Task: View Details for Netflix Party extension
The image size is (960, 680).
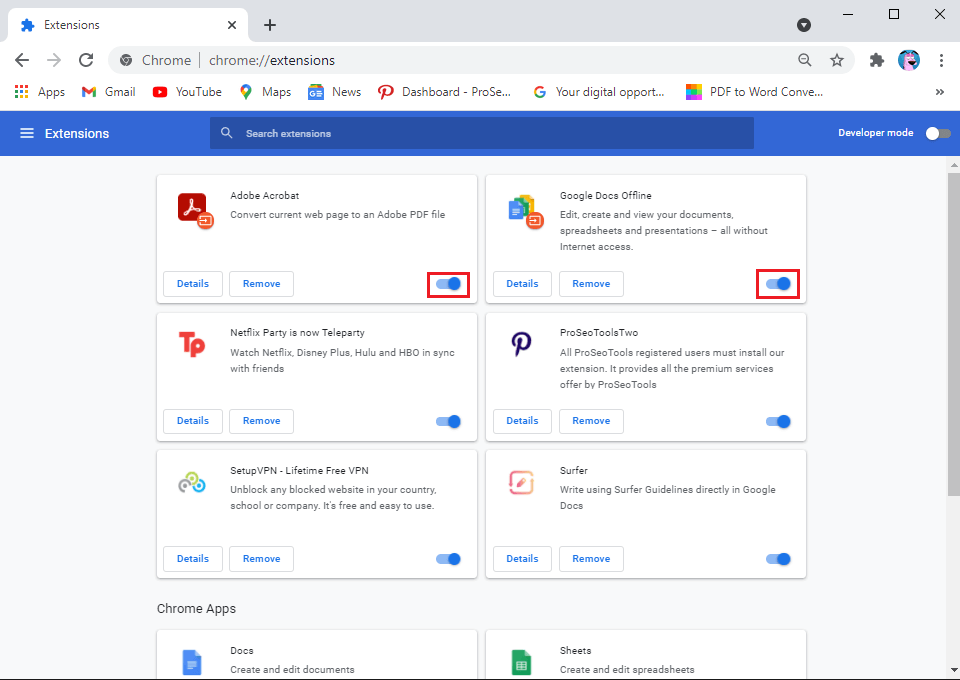Action: pos(193,421)
